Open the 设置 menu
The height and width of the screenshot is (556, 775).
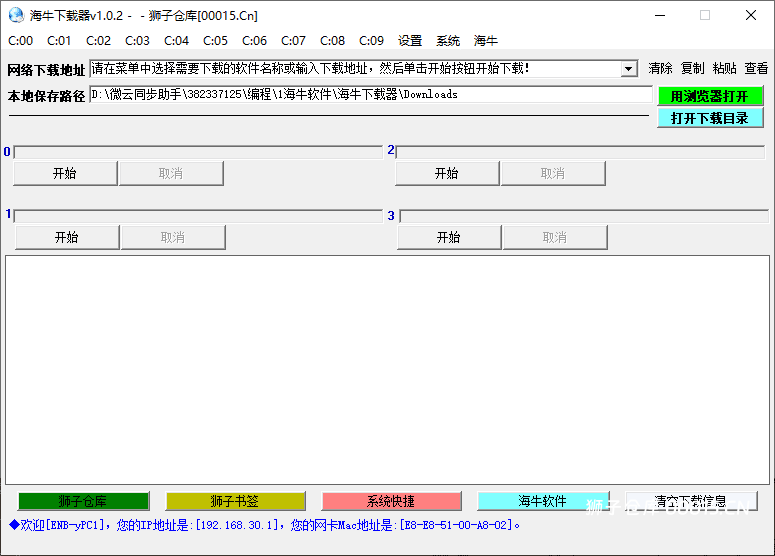click(x=410, y=41)
